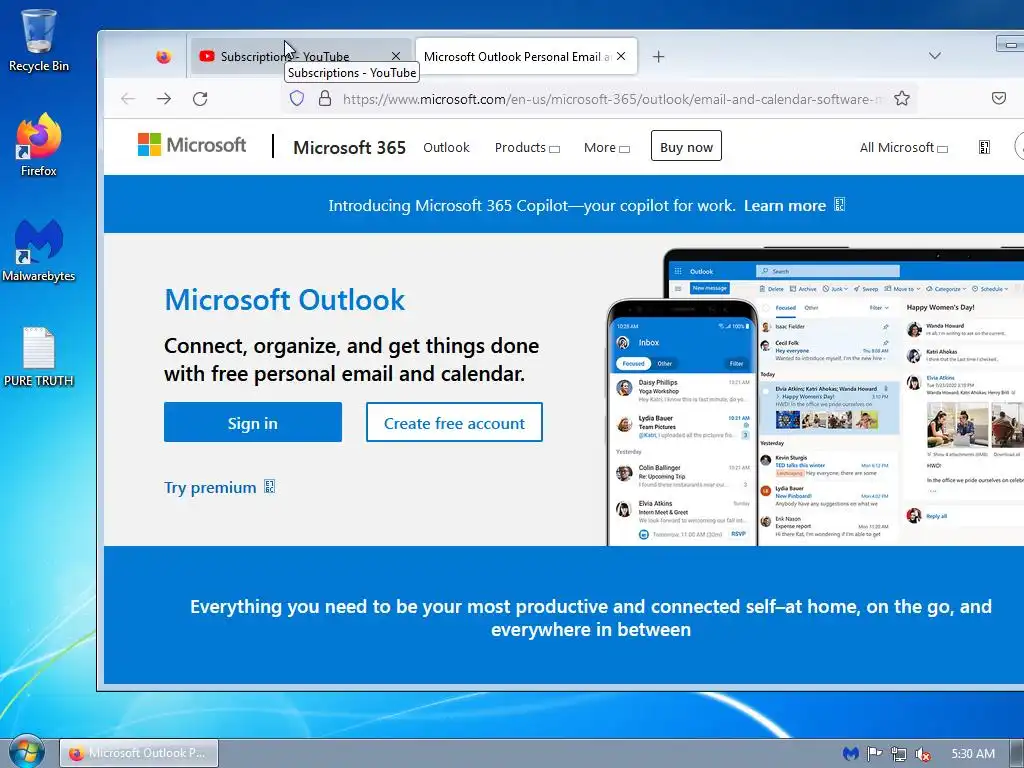Go to the Microsoft logo homepage
The width and height of the screenshot is (1024, 768).
tap(192, 145)
